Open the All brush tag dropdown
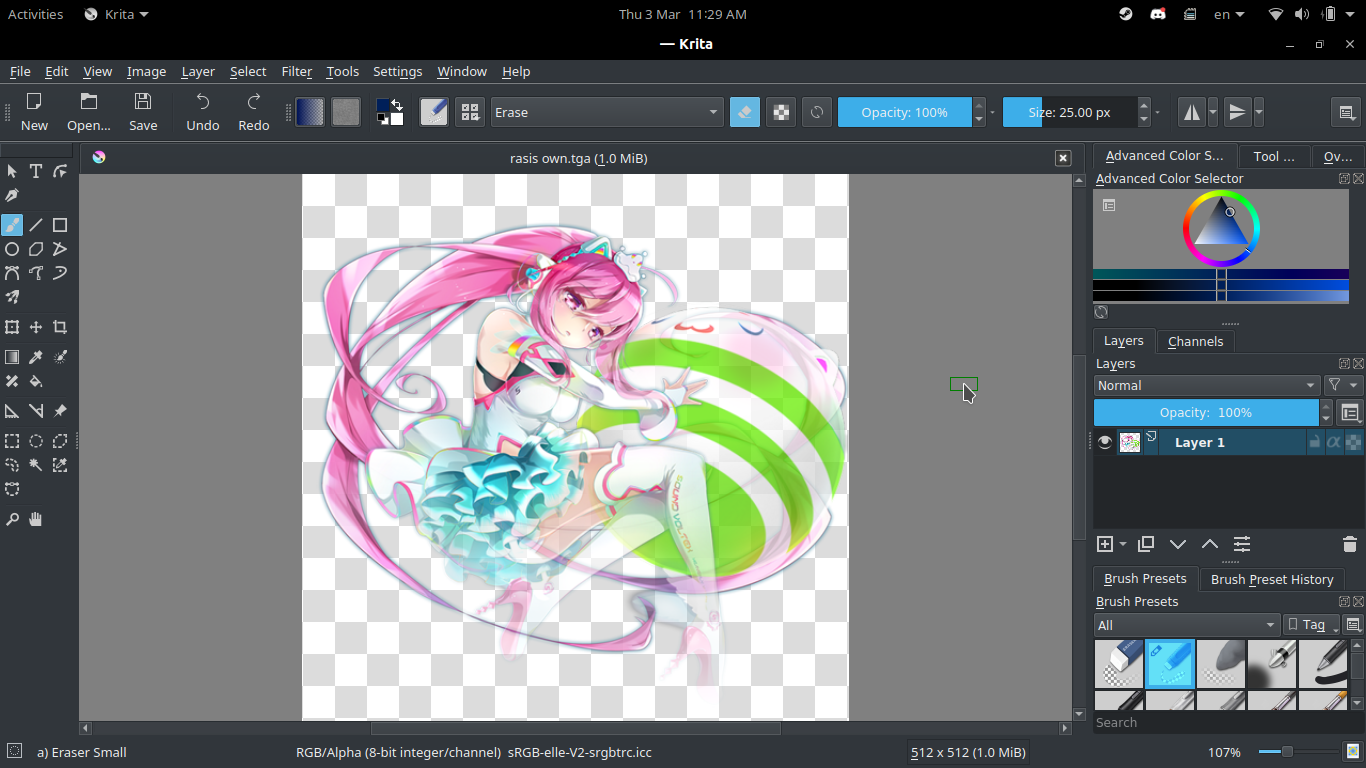1366x768 pixels. (x=1187, y=625)
